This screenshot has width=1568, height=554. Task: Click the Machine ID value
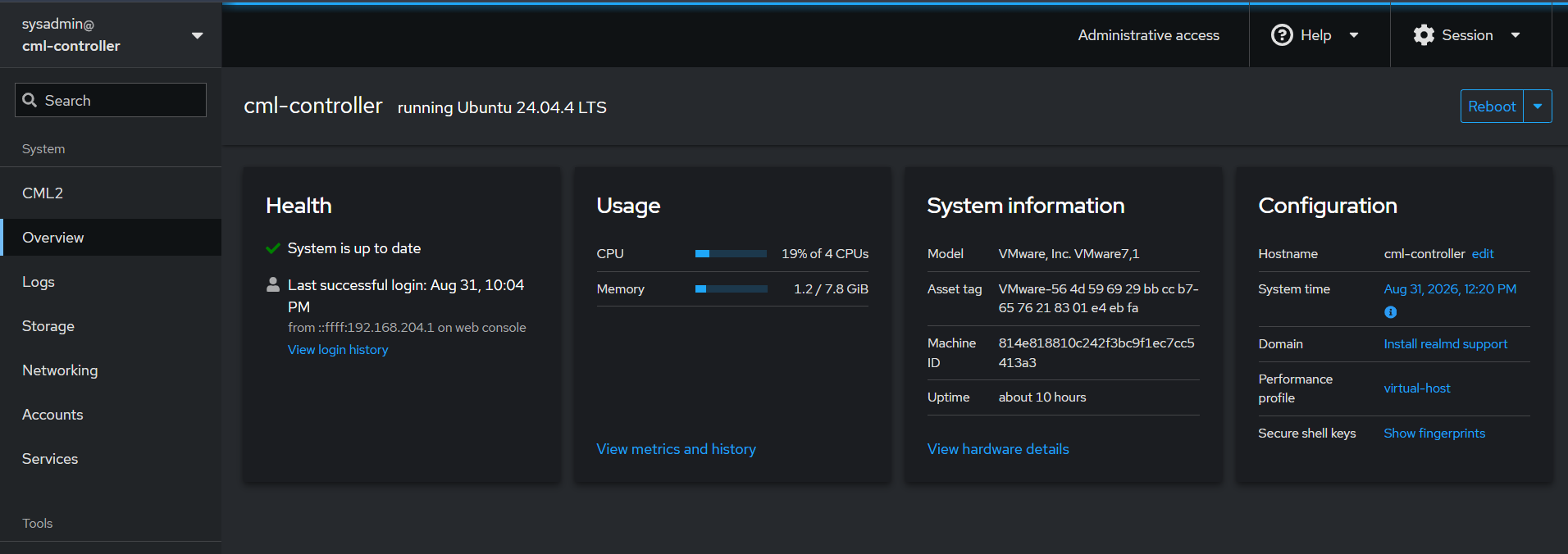(1096, 353)
